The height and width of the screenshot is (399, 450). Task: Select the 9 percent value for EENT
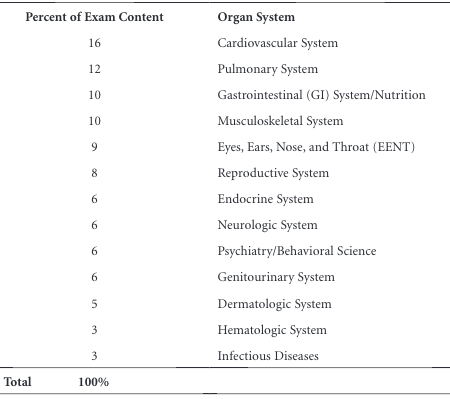pyautogui.click(x=94, y=147)
